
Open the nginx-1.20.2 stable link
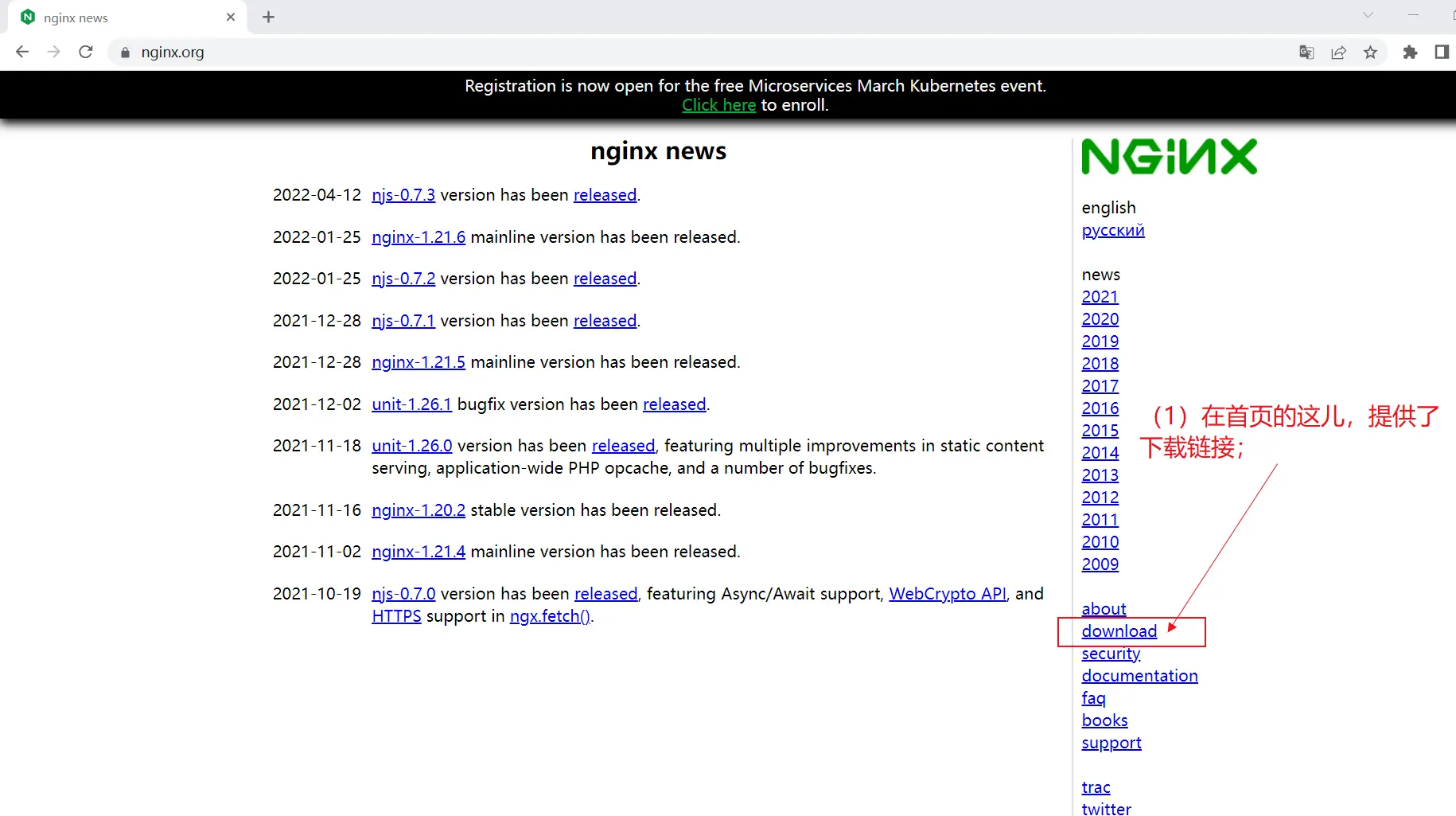tap(419, 510)
